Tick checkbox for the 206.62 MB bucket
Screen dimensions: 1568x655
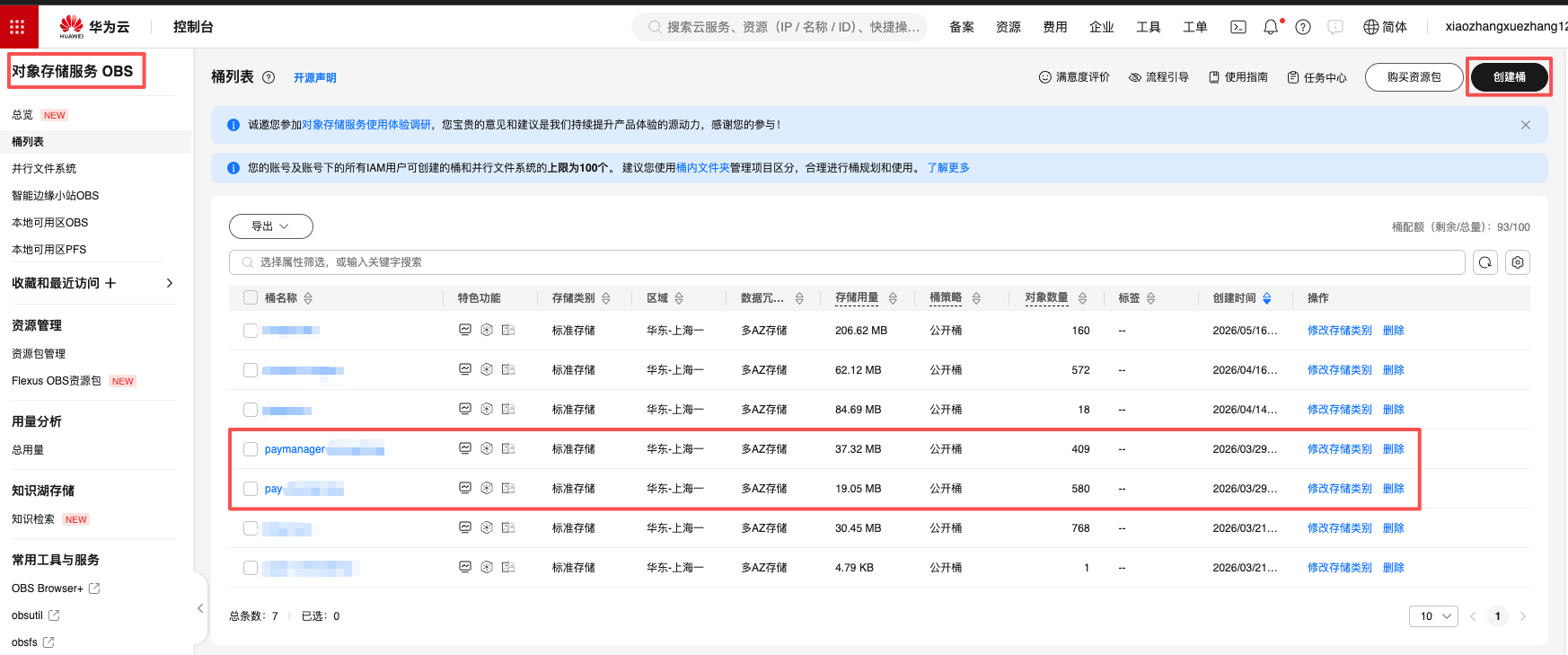pyautogui.click(x=251, y=331)
